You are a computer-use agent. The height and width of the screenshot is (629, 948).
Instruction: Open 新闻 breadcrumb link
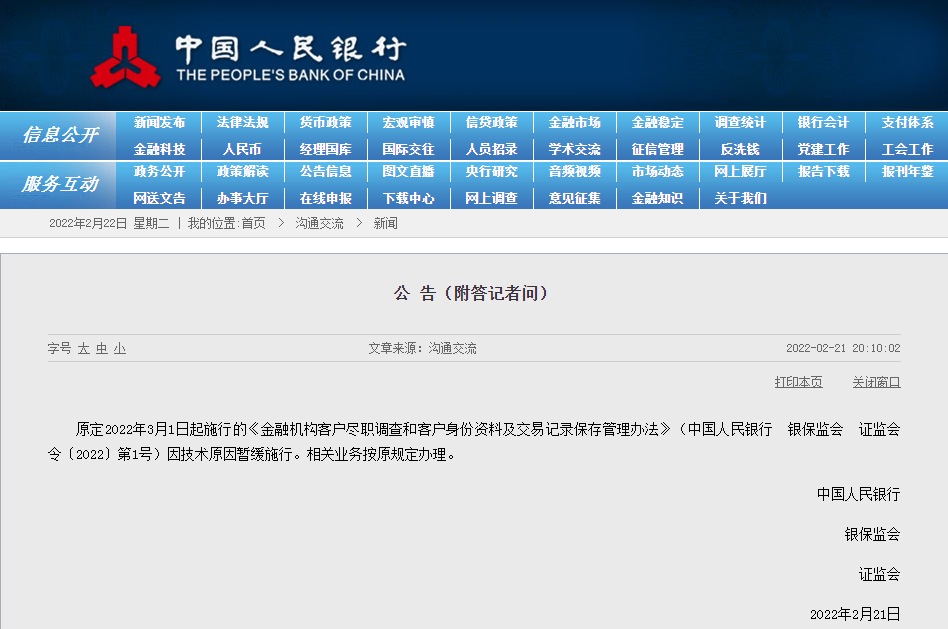385,224
